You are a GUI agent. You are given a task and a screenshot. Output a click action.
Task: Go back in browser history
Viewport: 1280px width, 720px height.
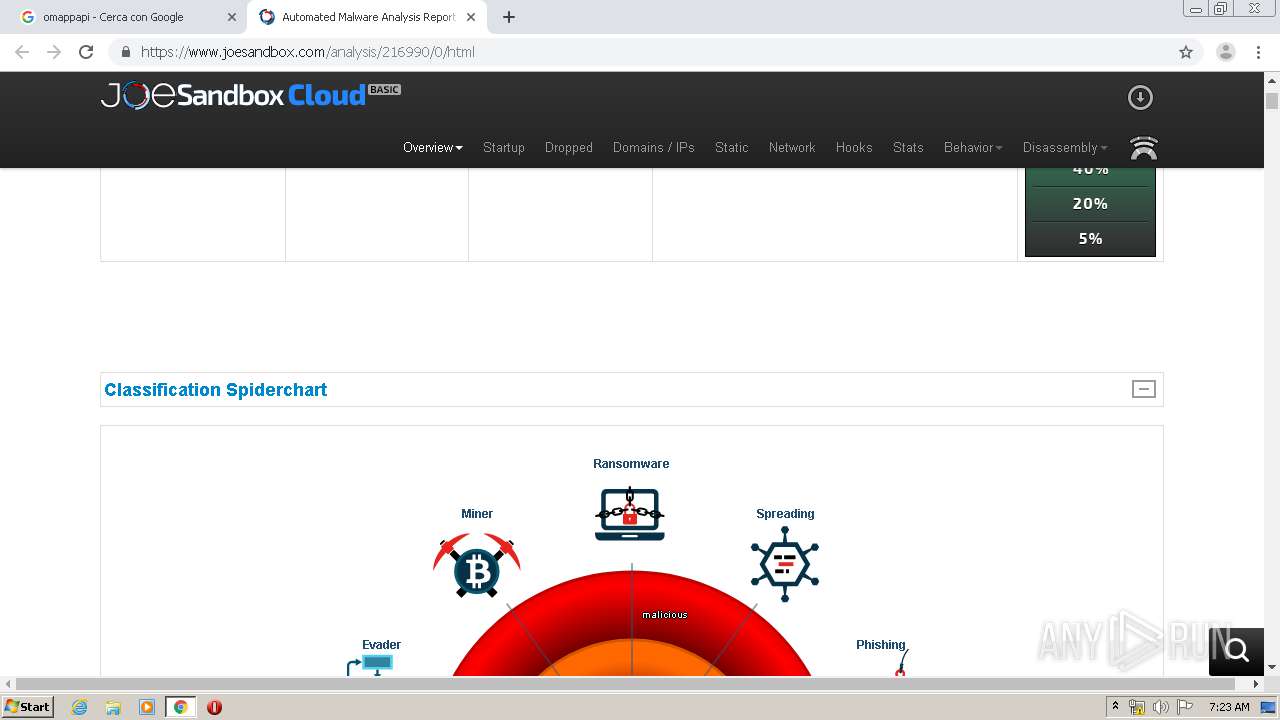22,52
